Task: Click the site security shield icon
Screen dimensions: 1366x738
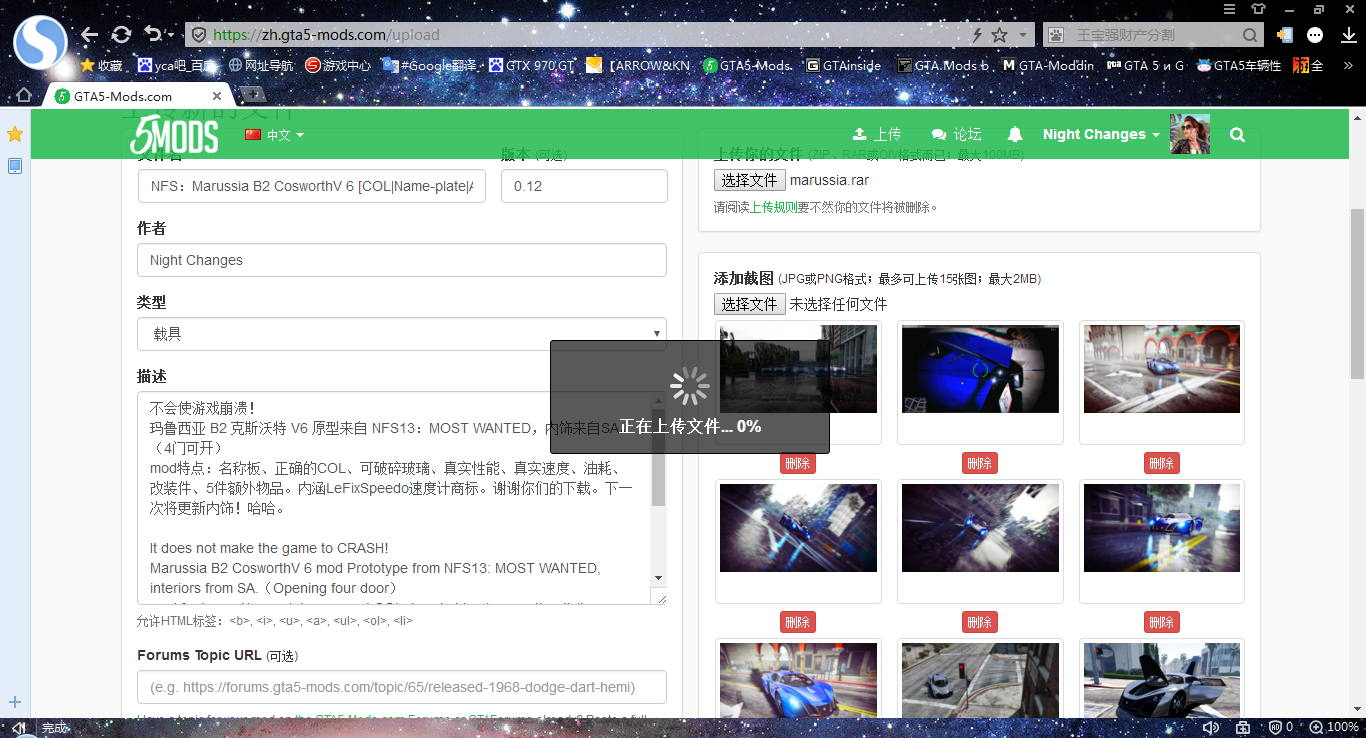Action: click(x=199, y=35)
